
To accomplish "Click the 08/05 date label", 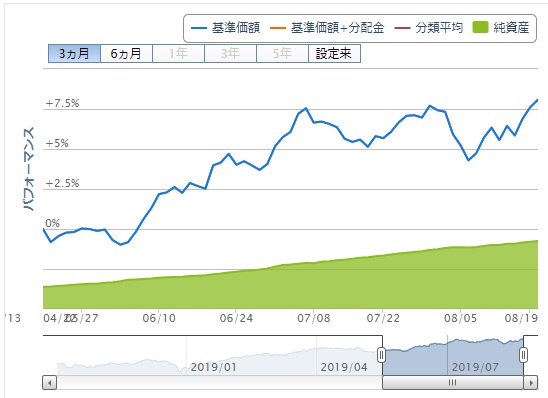I will (x=460, y=318).
